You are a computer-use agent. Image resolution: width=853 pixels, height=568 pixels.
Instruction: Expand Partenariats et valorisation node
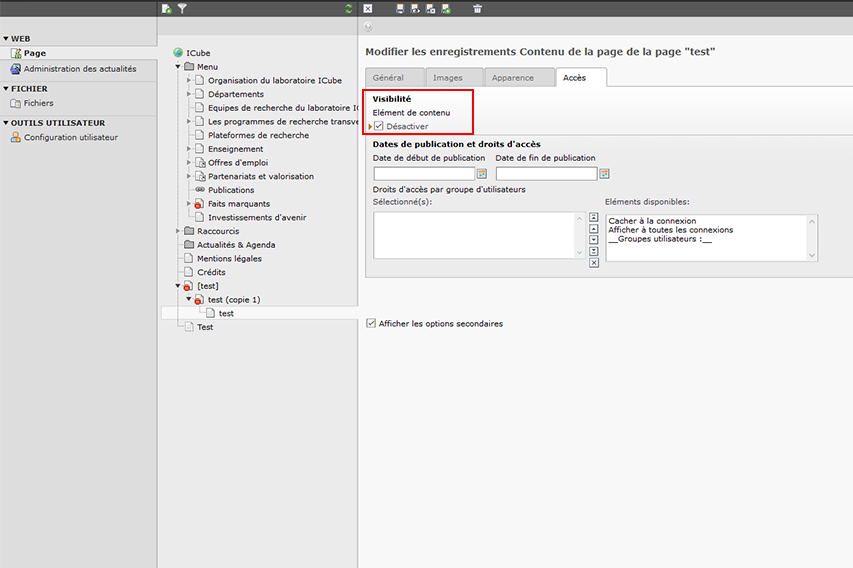(189, 176)
